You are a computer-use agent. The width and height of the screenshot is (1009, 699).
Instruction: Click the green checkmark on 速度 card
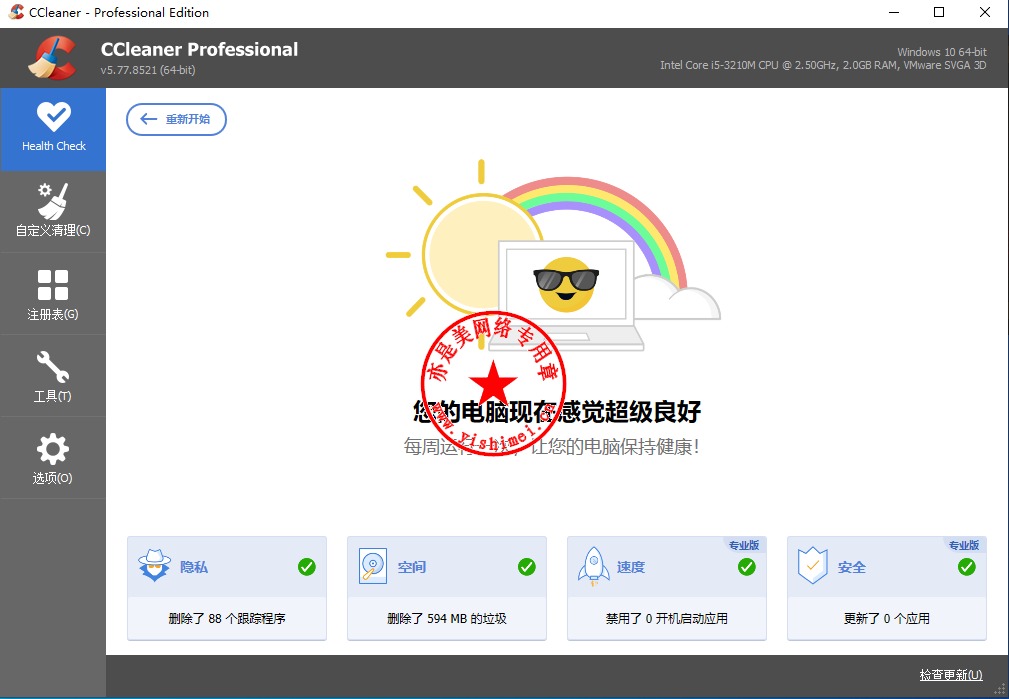(x=746, y=567)
